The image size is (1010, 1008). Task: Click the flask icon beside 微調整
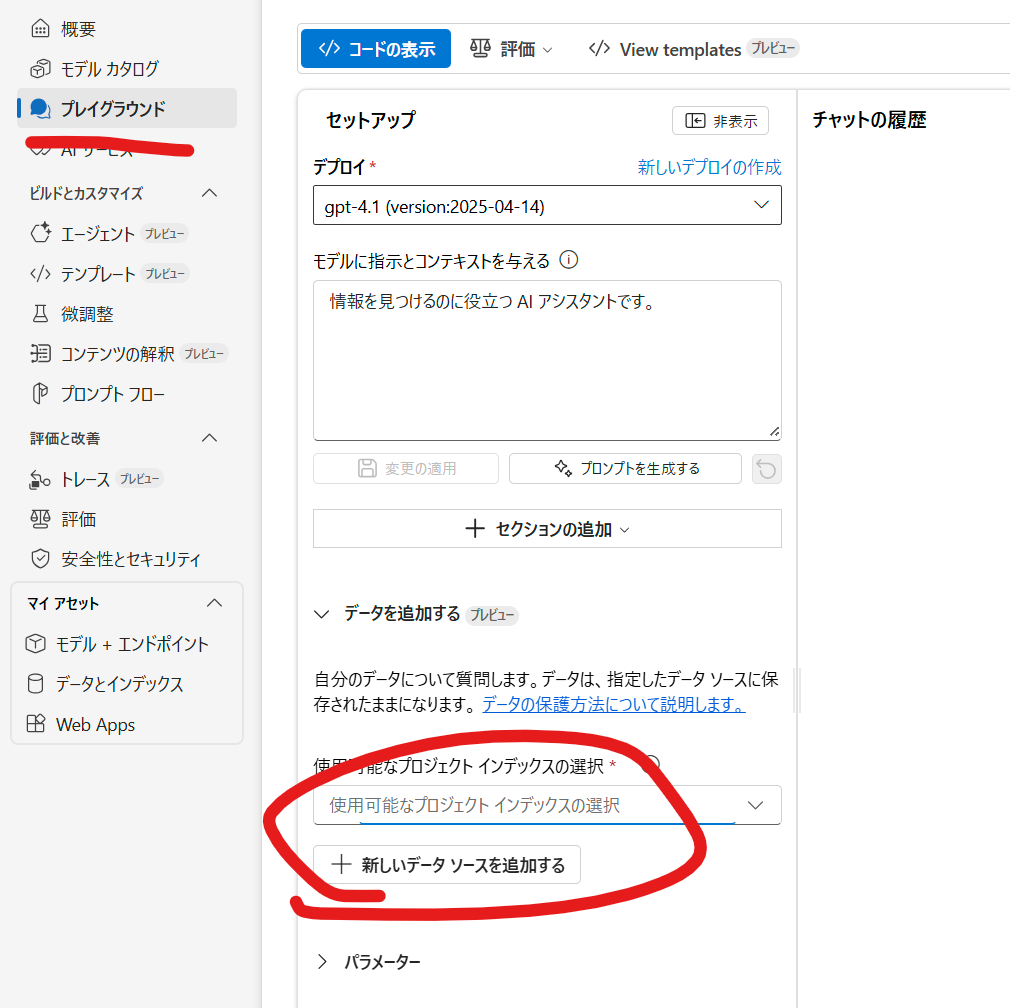click(x=40, y=314)
